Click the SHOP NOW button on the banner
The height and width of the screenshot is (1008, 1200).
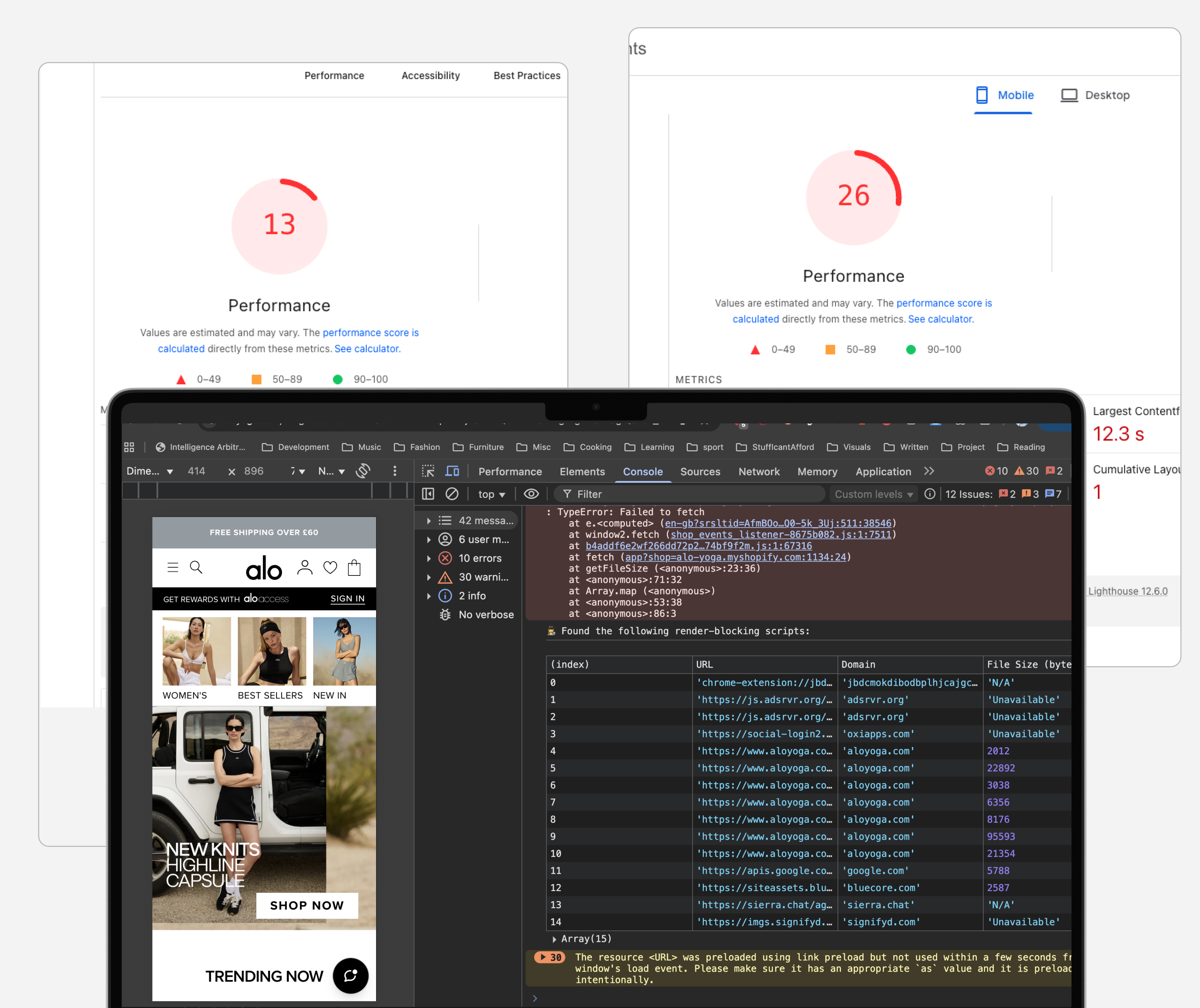tap(307, 905)
